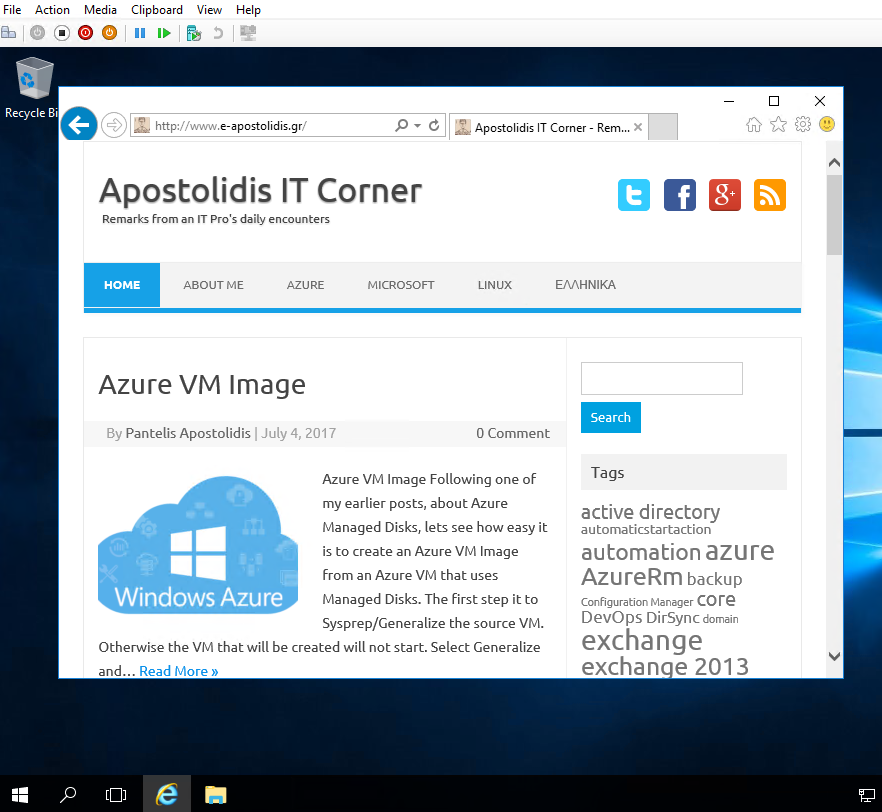Click the Windows Azure cloud thumbnail
The image size is (882, 812).
198,545
